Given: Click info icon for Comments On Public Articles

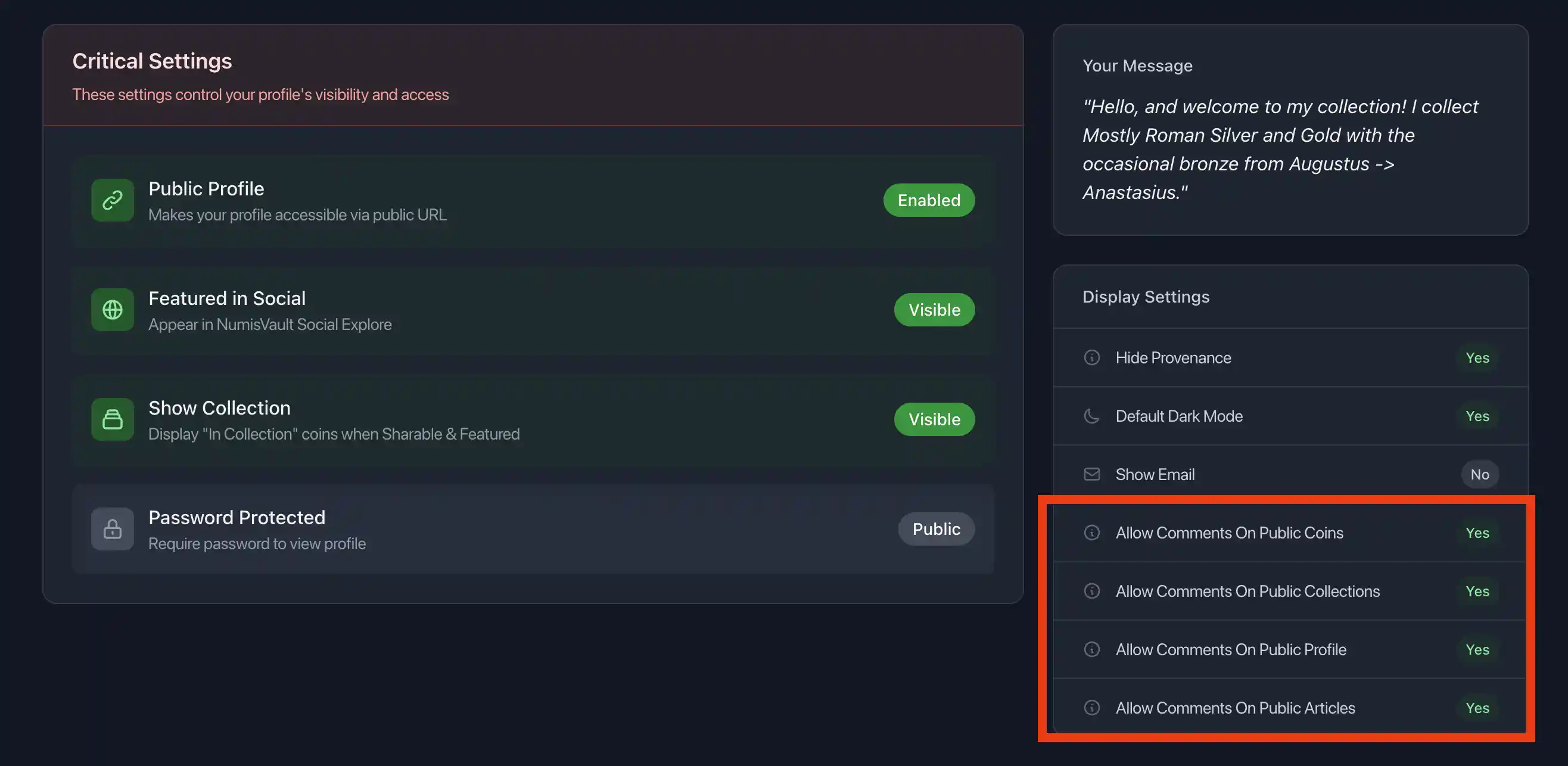Looking at the screenshot, I should pos(1091,708).
